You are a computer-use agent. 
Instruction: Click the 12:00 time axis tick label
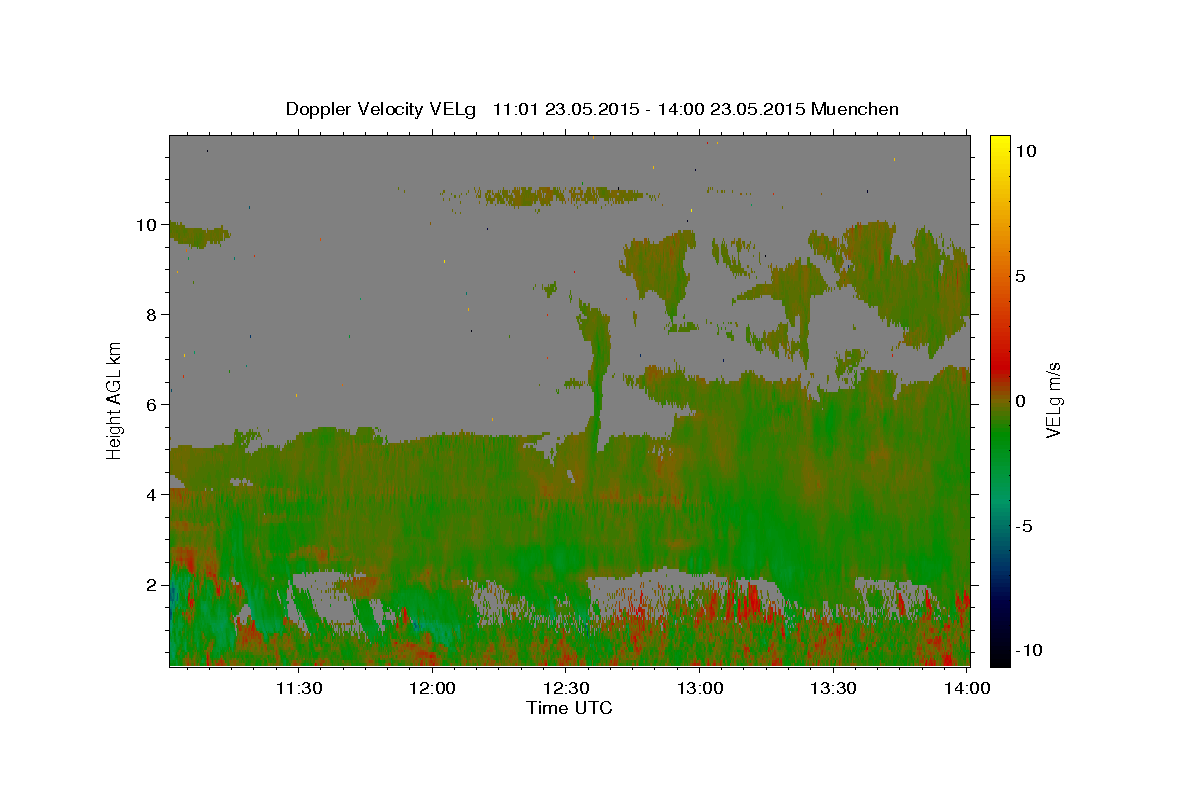click(433, 688)
